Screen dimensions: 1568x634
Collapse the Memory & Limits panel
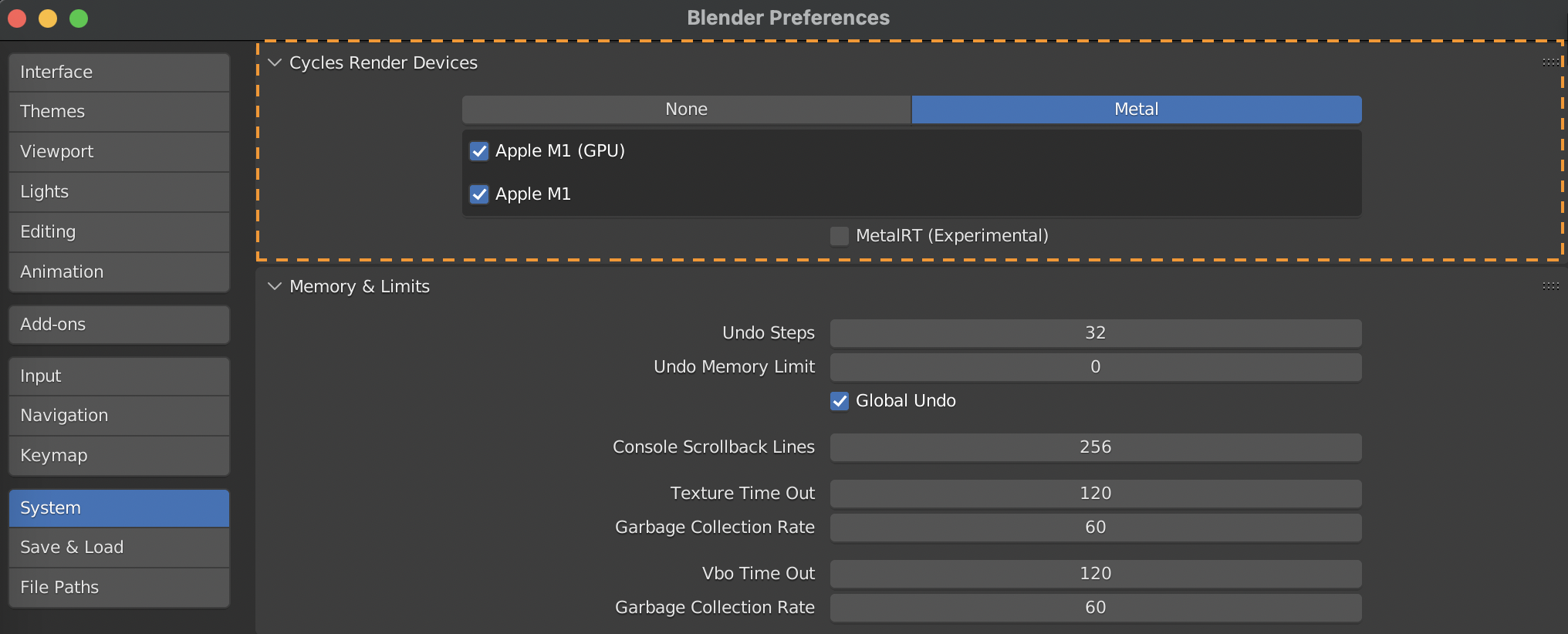pyautogui.click(x=275, y=286)
